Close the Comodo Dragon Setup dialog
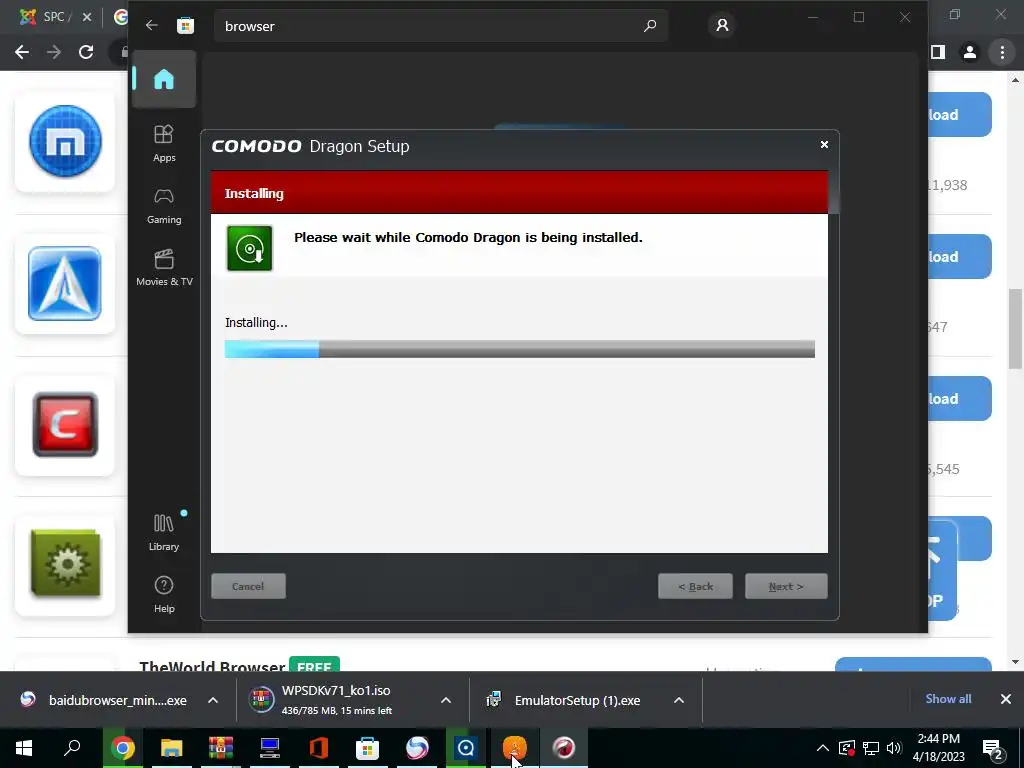The width and height of the screenshot is (1024, 768). [x=824, y=144]
